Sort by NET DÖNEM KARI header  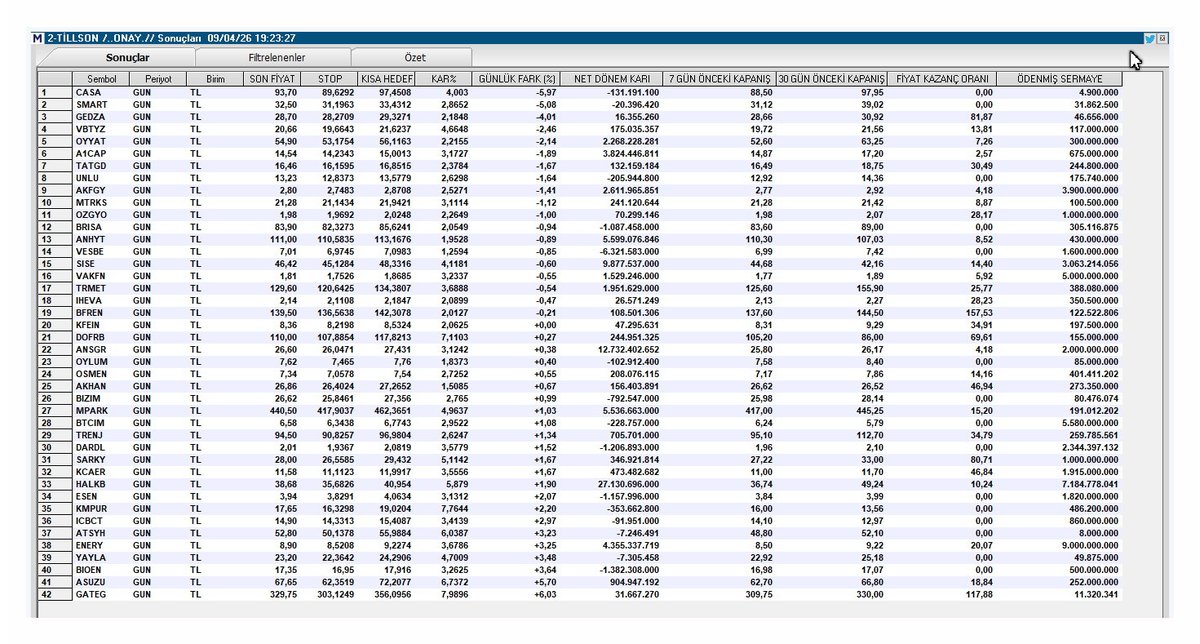(x=611, y=79)
